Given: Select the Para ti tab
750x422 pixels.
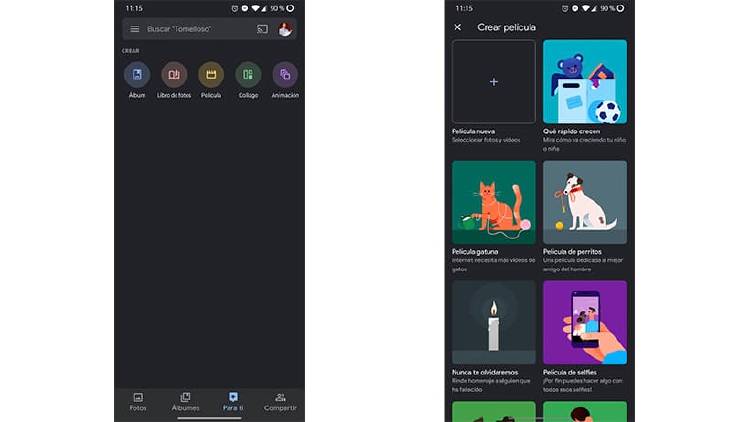Looking at the screenshot, I should pos(232,401).
